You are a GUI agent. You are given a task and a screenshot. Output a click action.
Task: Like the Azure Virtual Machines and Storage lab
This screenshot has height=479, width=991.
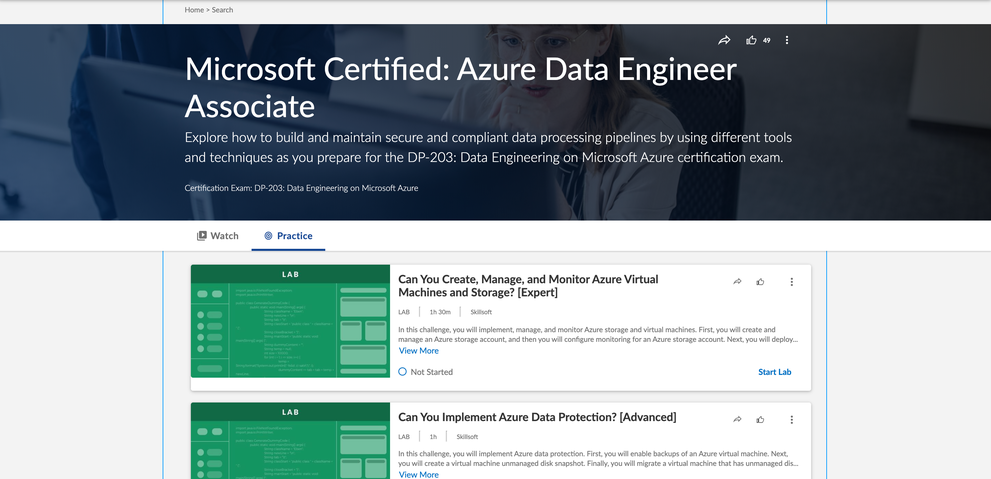pyautogui.click(x=760, y=282)
